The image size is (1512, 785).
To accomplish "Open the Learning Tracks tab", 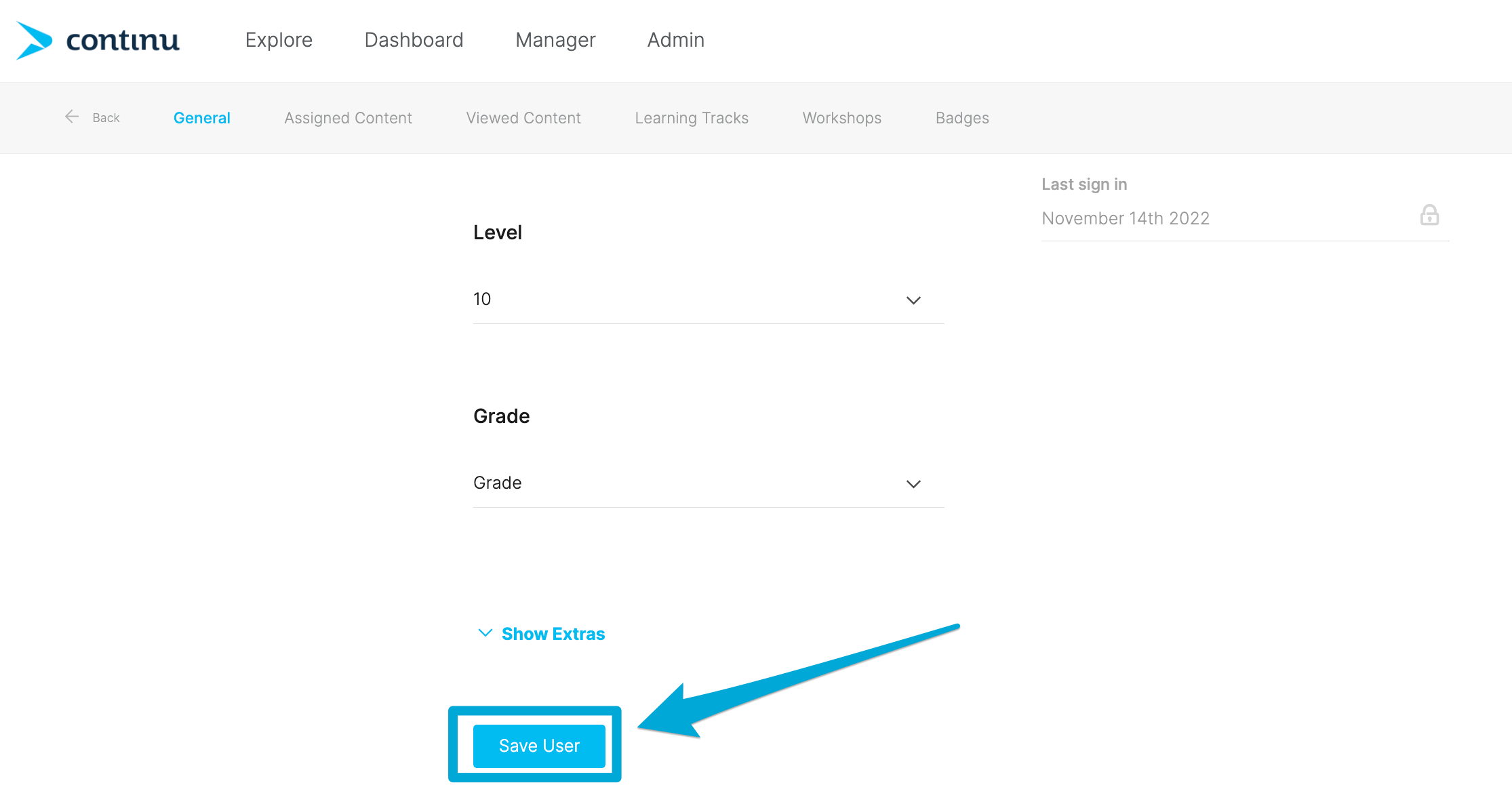I will tap(692, 118).
